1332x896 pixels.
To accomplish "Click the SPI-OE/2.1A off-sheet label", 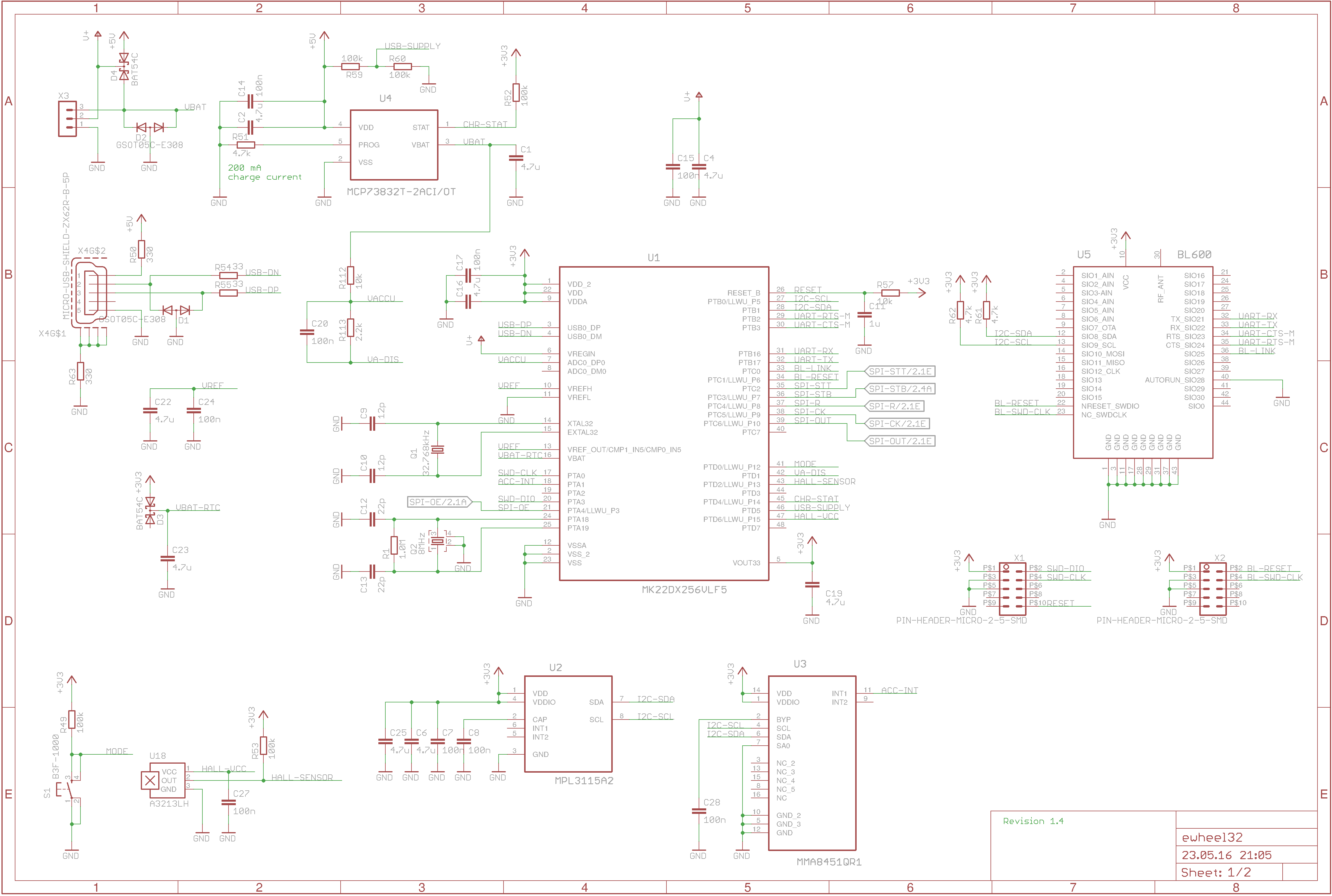I will (x=440, y=502).
